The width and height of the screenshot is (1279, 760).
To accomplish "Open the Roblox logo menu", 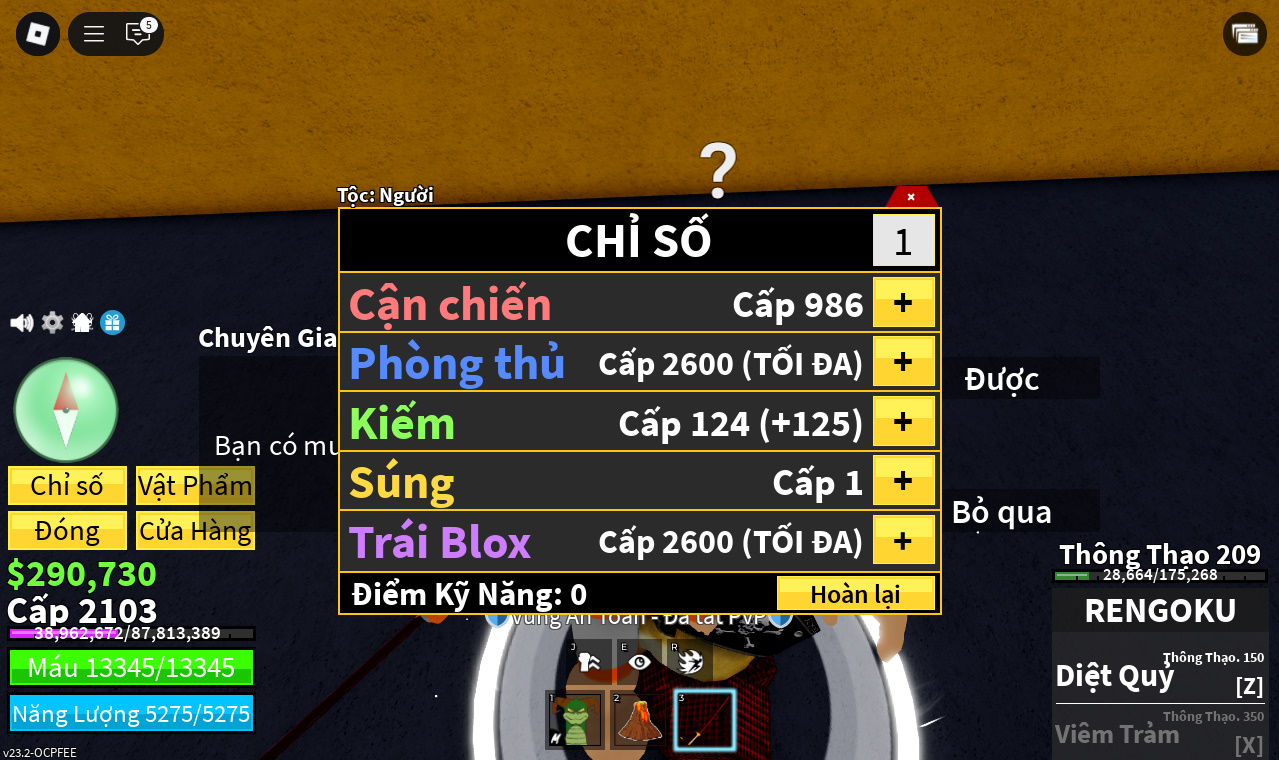I will coord(38,34).
